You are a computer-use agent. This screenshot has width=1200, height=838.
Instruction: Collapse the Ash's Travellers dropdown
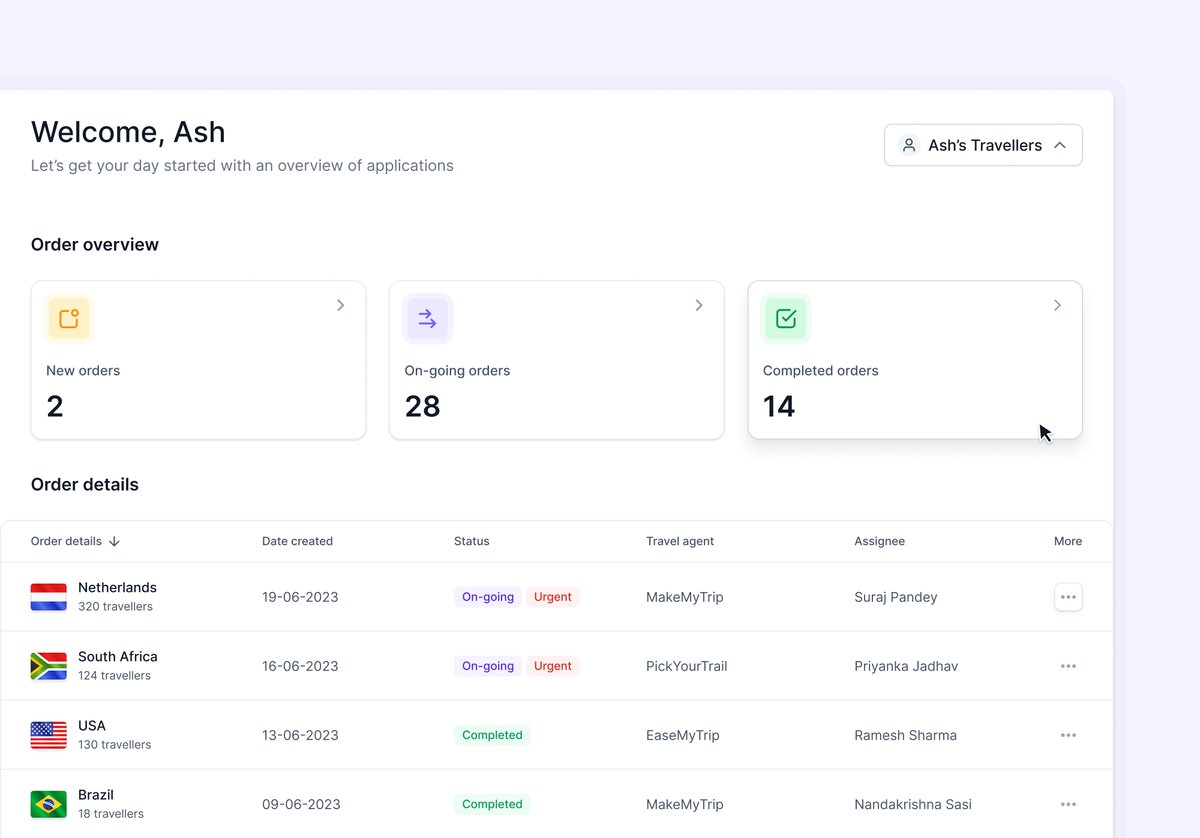[1060, 144]
